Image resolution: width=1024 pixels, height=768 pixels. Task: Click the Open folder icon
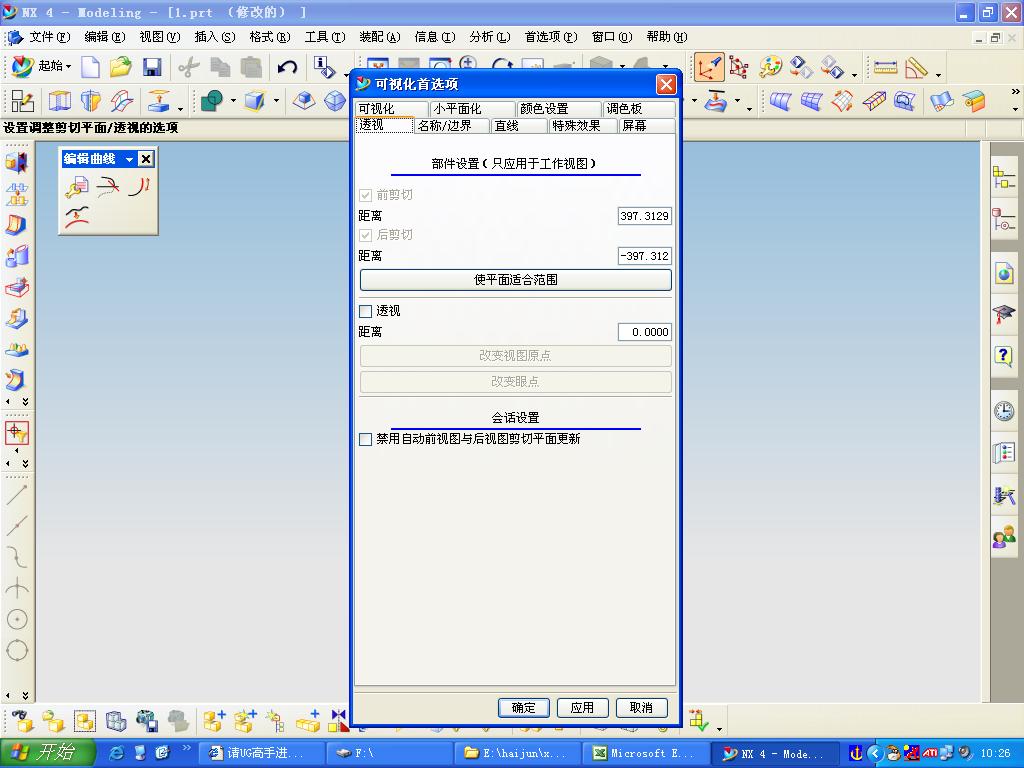[x=121, y=67]
